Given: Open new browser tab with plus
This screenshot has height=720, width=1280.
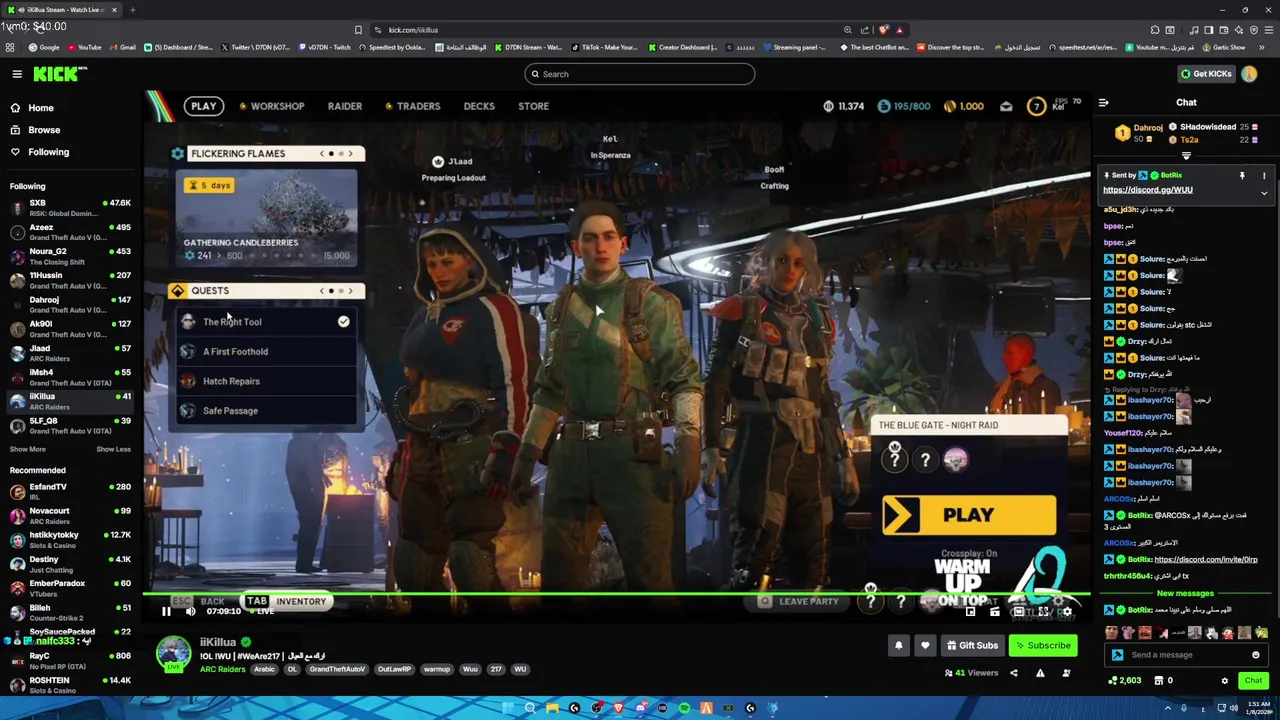Looking at the screenshot, I should click(x=133, y=10).
